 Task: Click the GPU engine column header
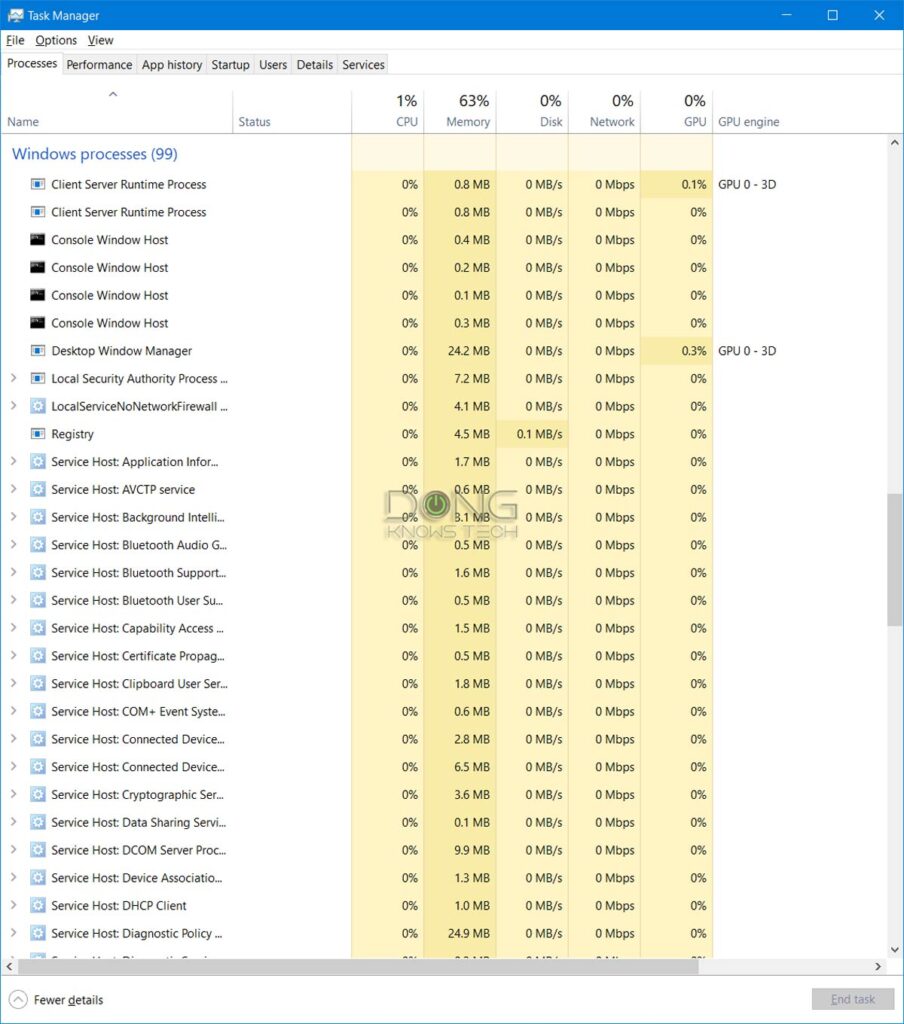pos(749,121)
